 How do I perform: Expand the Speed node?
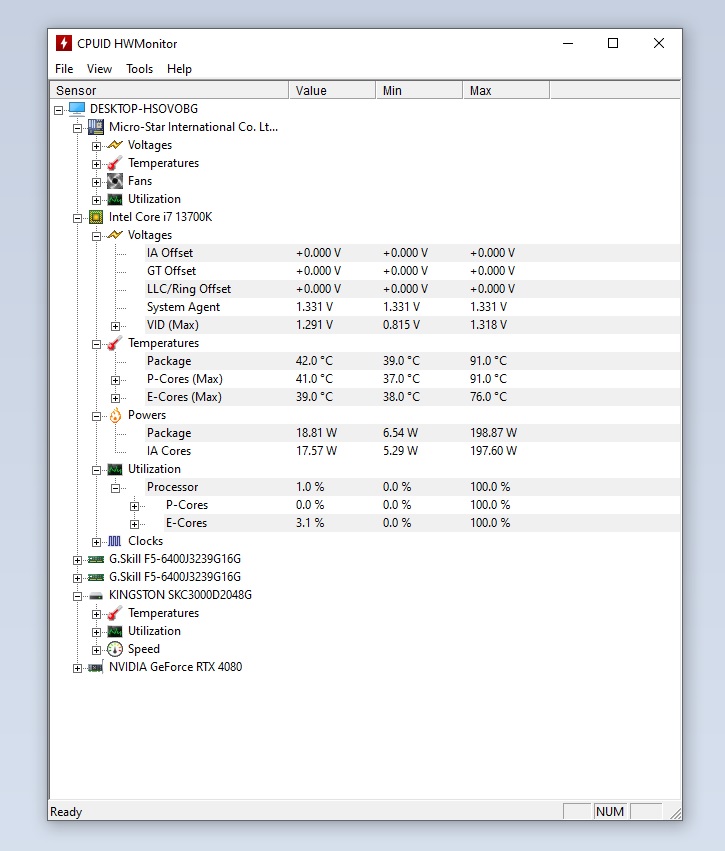(x=97, y=650)
